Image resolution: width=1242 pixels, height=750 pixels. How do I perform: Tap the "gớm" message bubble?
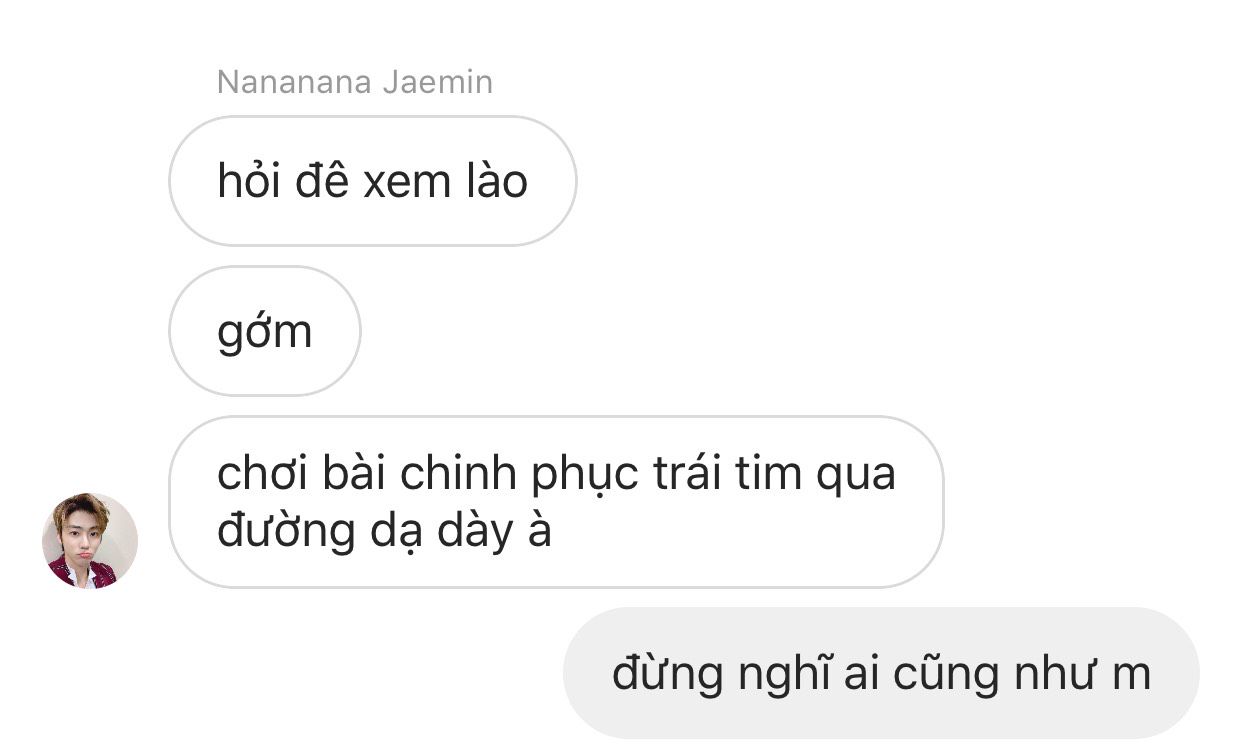(265, 331)
